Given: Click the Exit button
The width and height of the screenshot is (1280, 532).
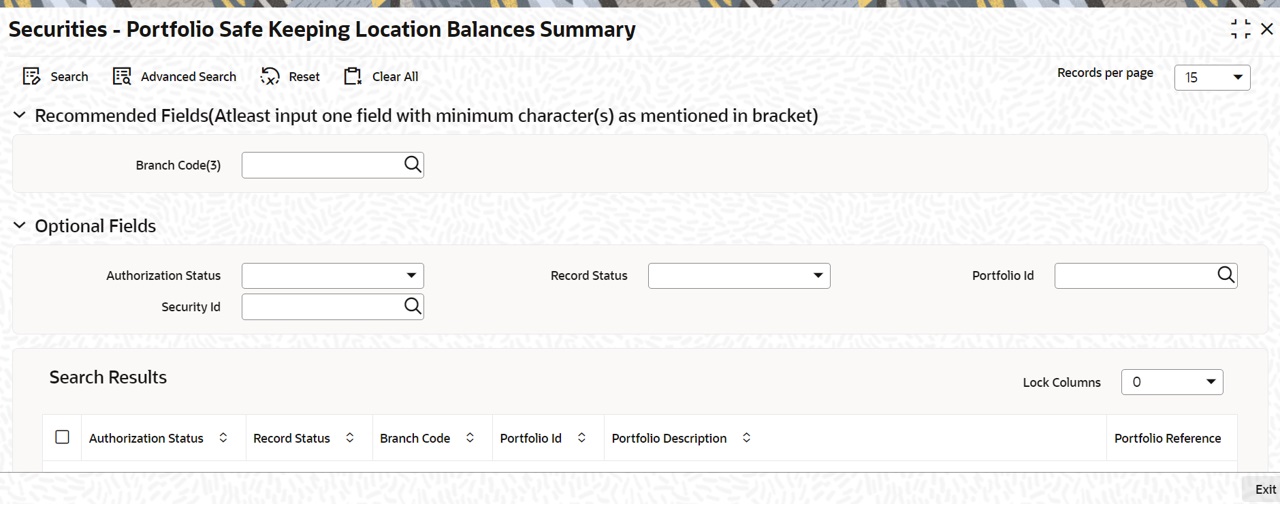Looking at the screenshot, I should click(x=1265, y=489).
